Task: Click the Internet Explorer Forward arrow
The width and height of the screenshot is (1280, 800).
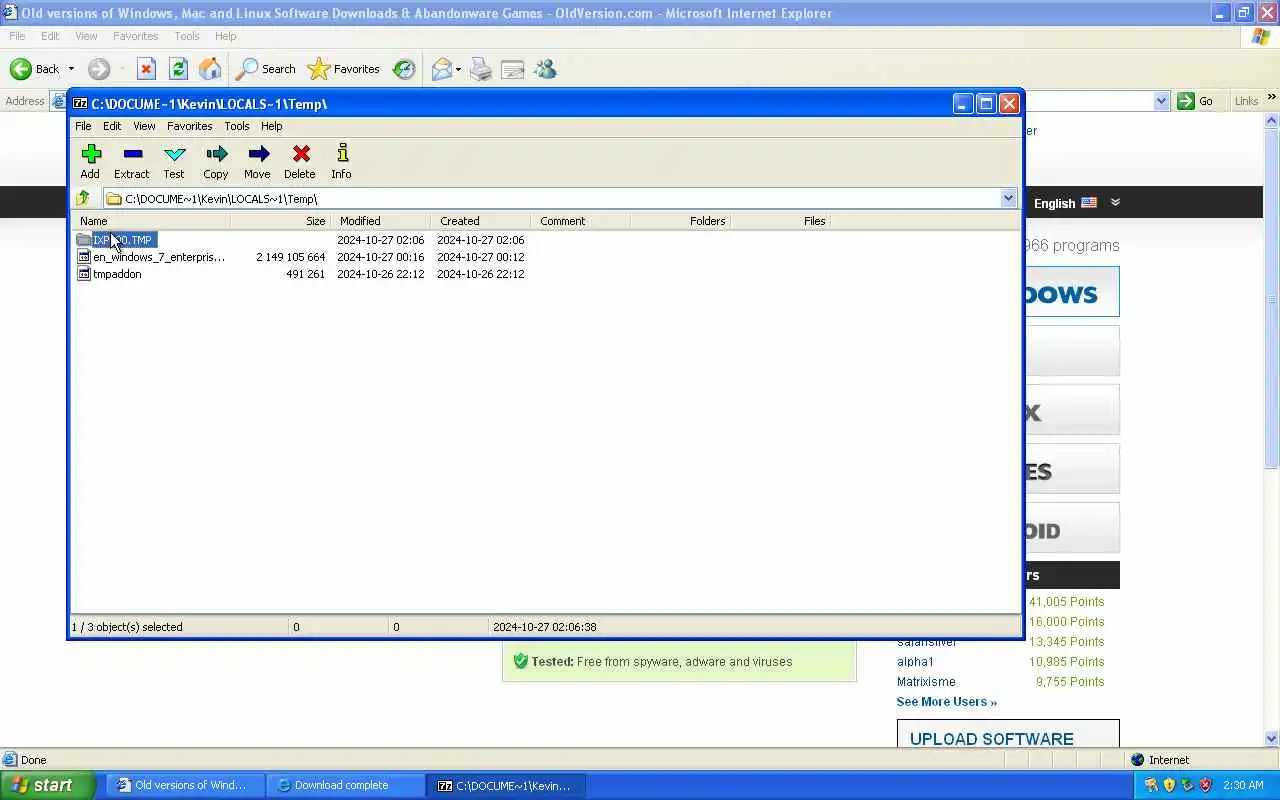Action: [x=98, y=69]
